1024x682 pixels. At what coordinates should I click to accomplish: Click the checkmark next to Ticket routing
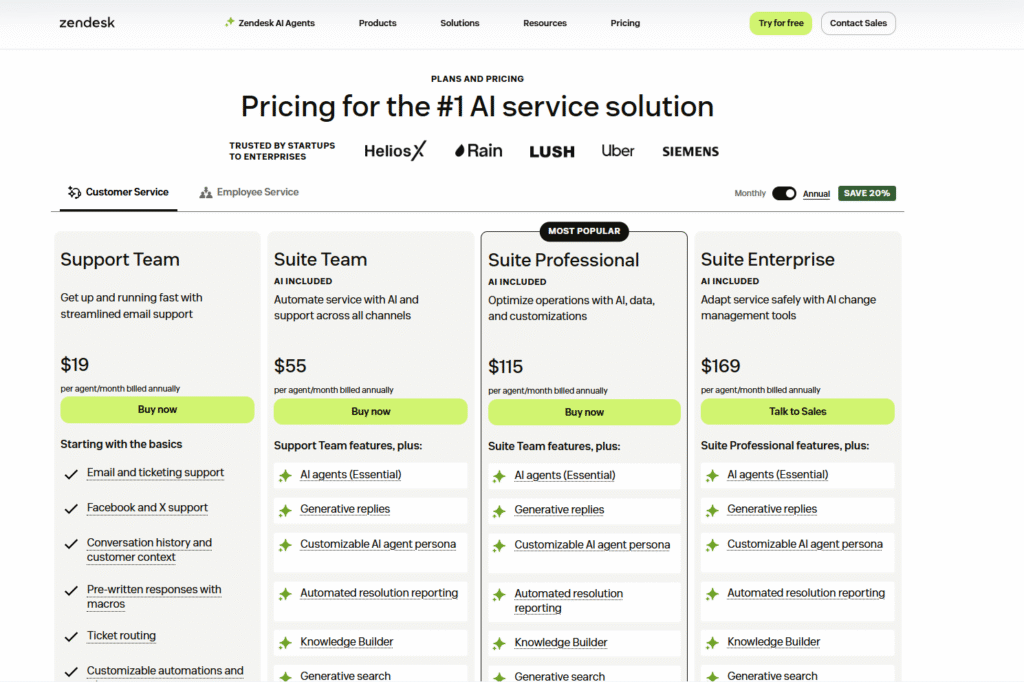(70, 636)
